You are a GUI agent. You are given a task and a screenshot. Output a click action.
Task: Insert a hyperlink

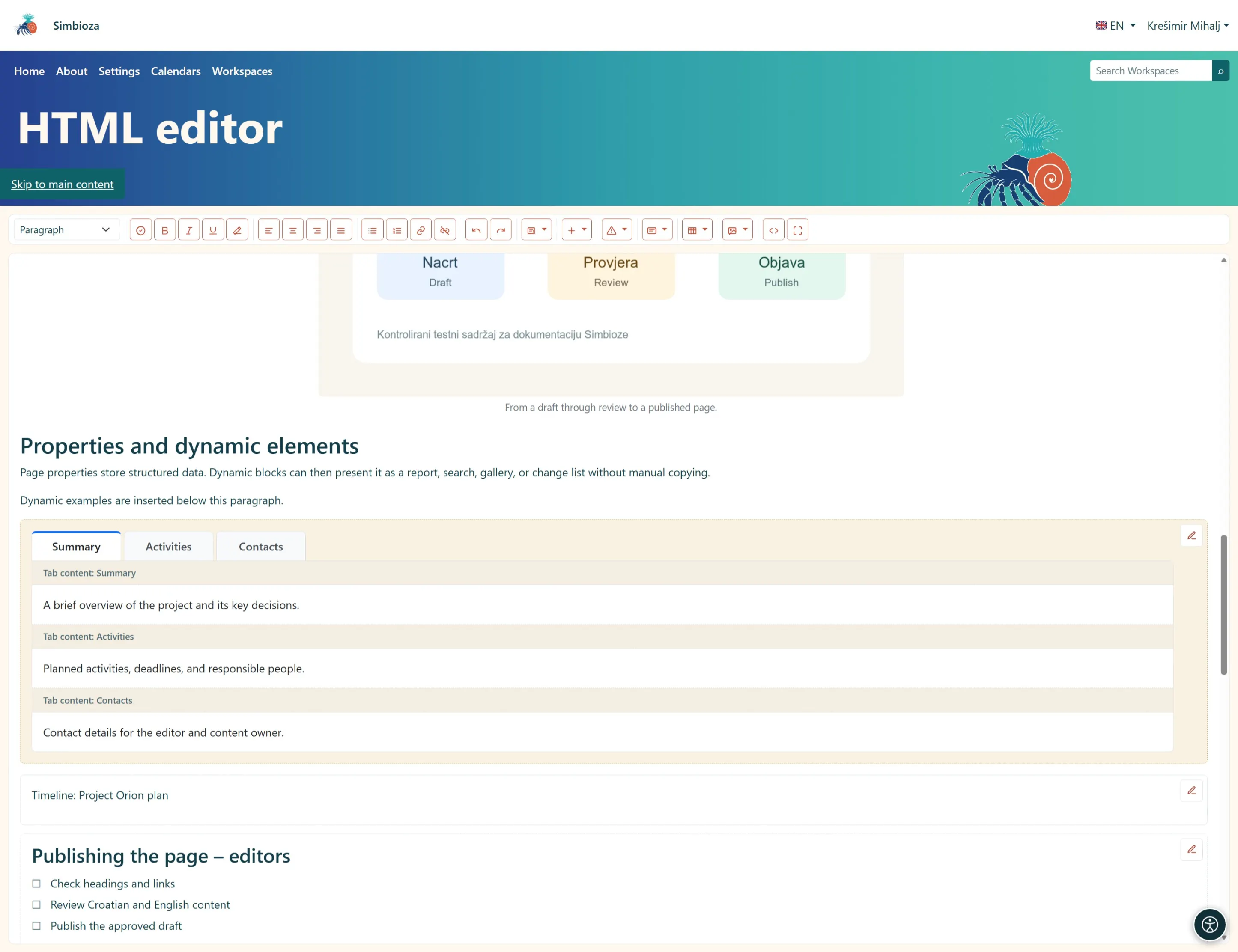[x=421, y=230]
